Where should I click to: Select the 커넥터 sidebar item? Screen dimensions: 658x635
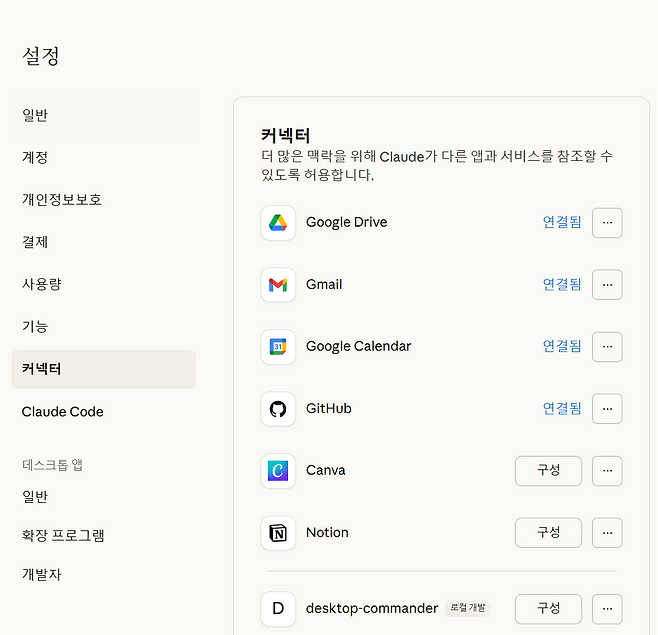coord(103,369)
